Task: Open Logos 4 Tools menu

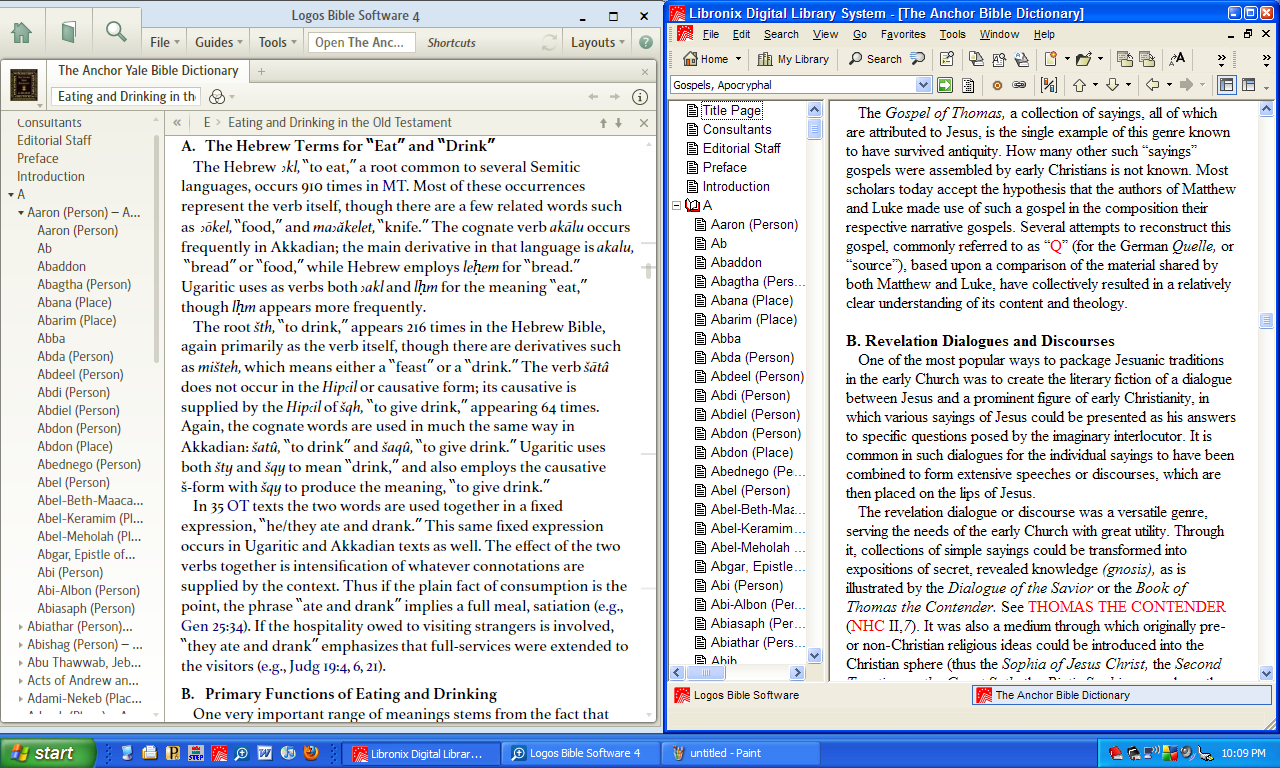Action: (277, 42)
